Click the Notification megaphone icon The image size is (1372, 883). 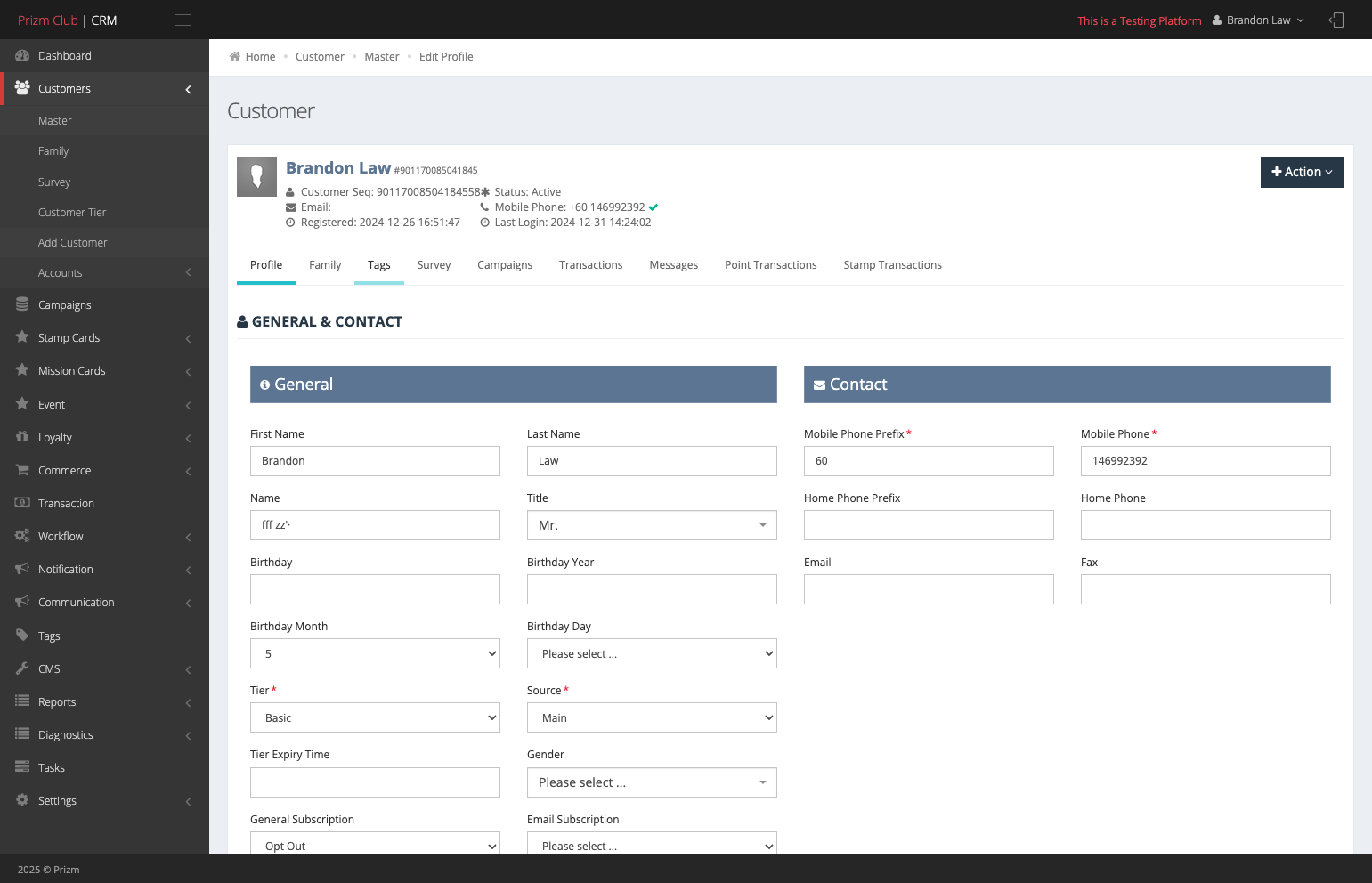(x=22, y=569)
